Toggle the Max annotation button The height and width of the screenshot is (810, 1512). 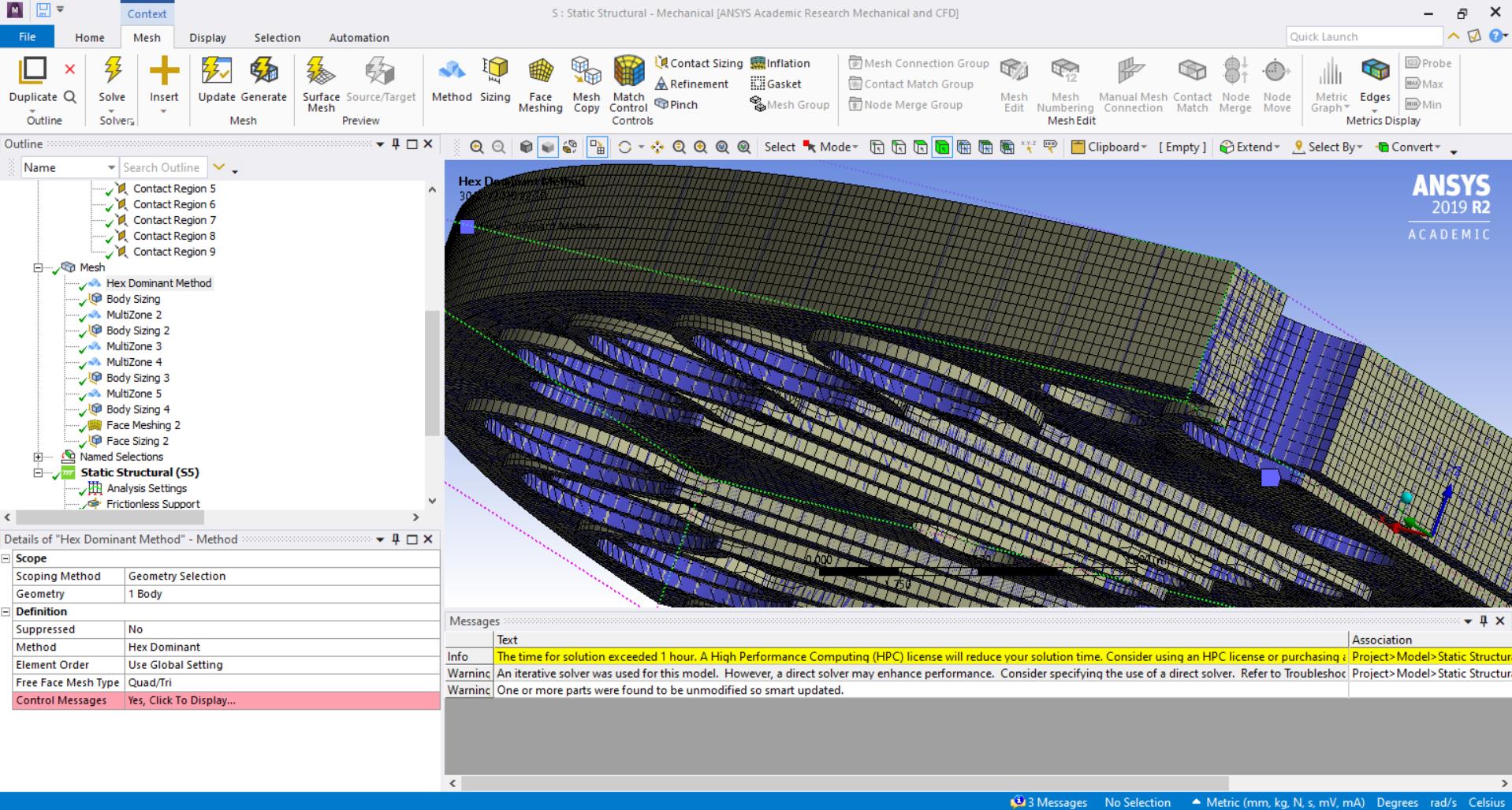pos(1424,84)
